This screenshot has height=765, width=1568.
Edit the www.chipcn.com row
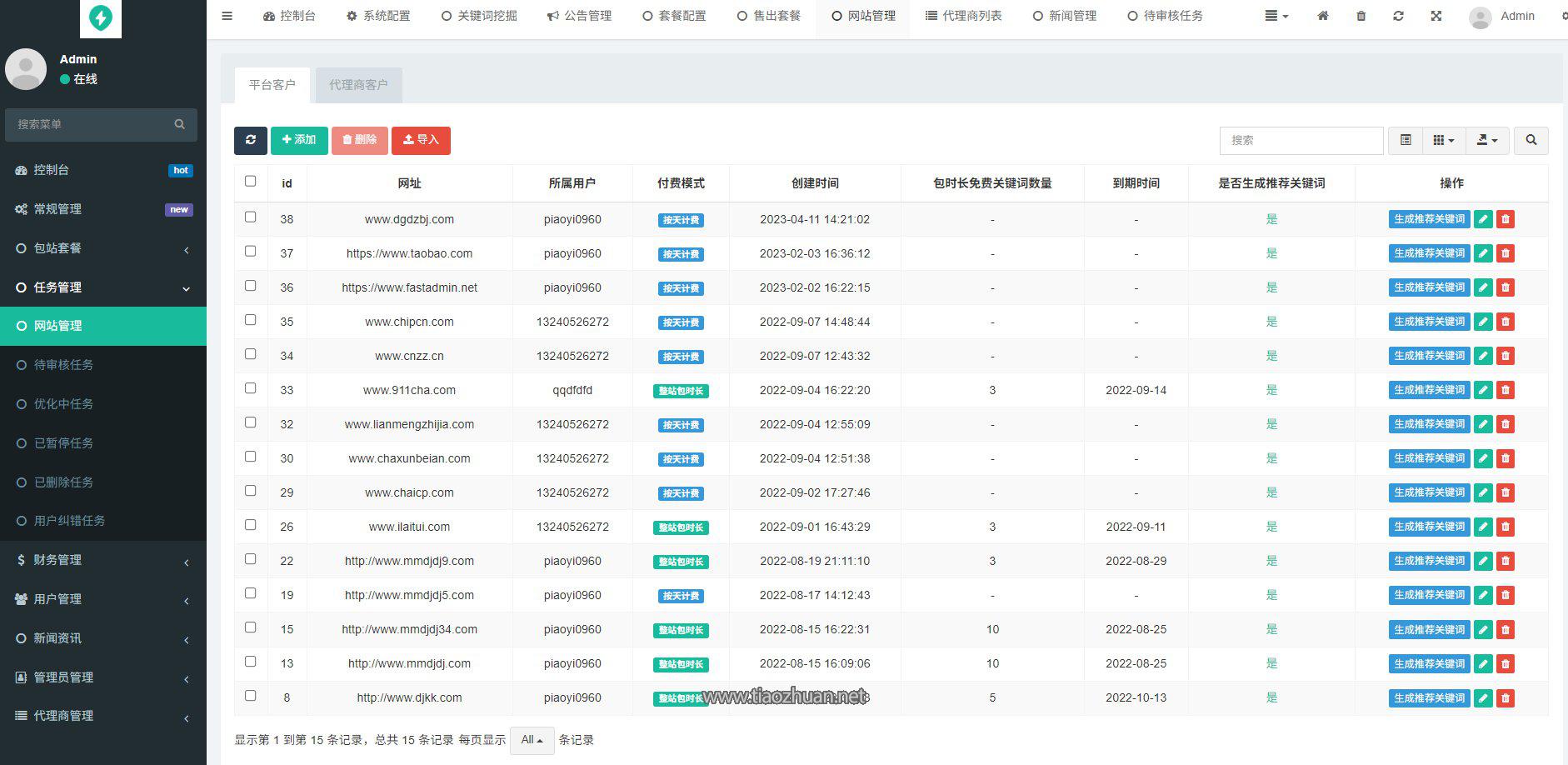point(1483,322)
